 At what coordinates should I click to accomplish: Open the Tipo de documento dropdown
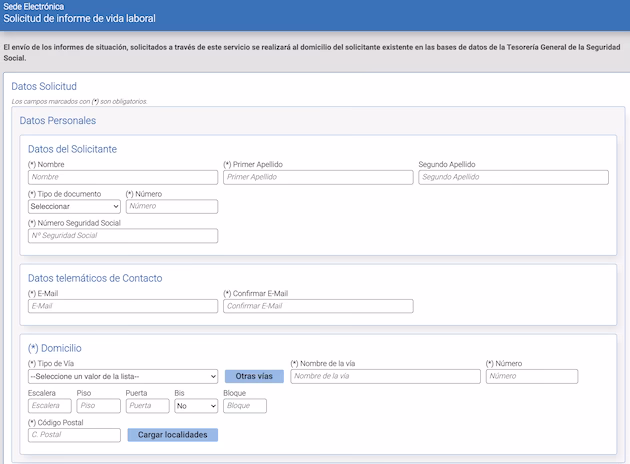click(x=74, y=206)
